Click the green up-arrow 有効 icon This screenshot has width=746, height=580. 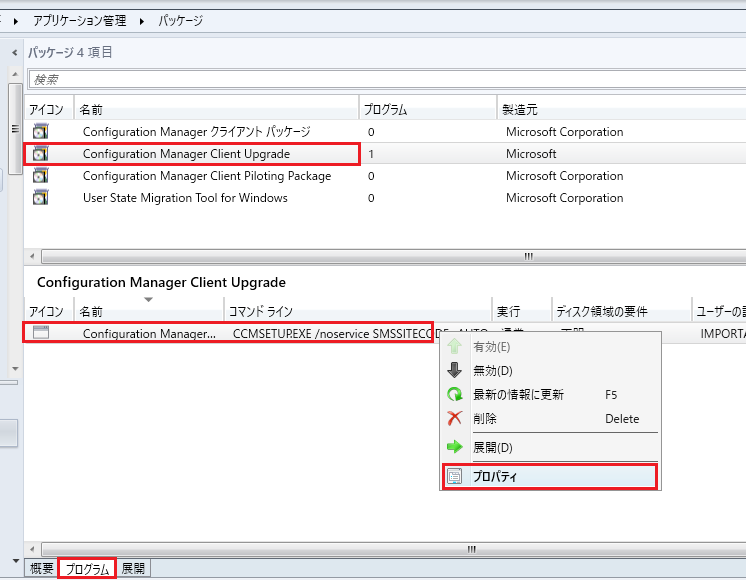454,346
